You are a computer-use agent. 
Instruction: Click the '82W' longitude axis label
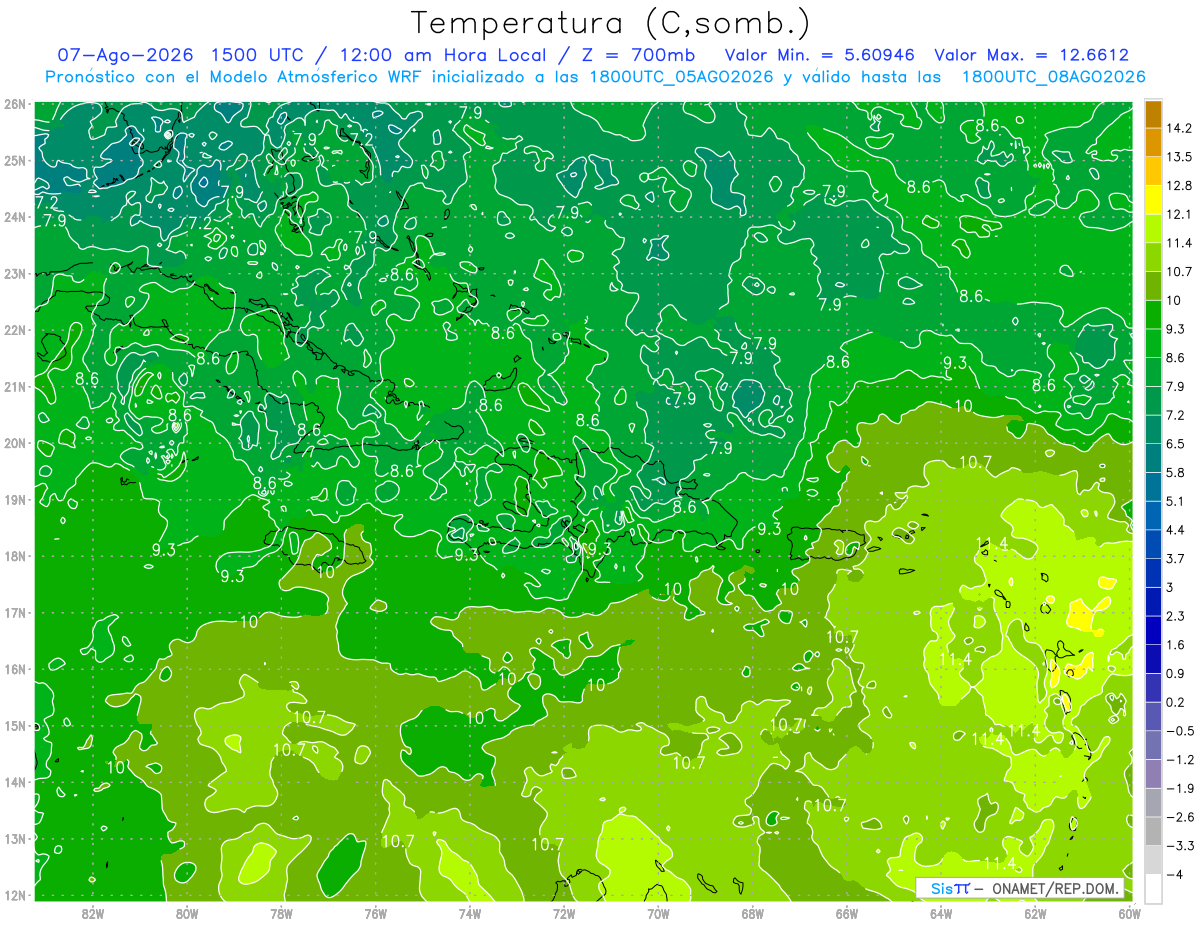(x=93, y=913)
